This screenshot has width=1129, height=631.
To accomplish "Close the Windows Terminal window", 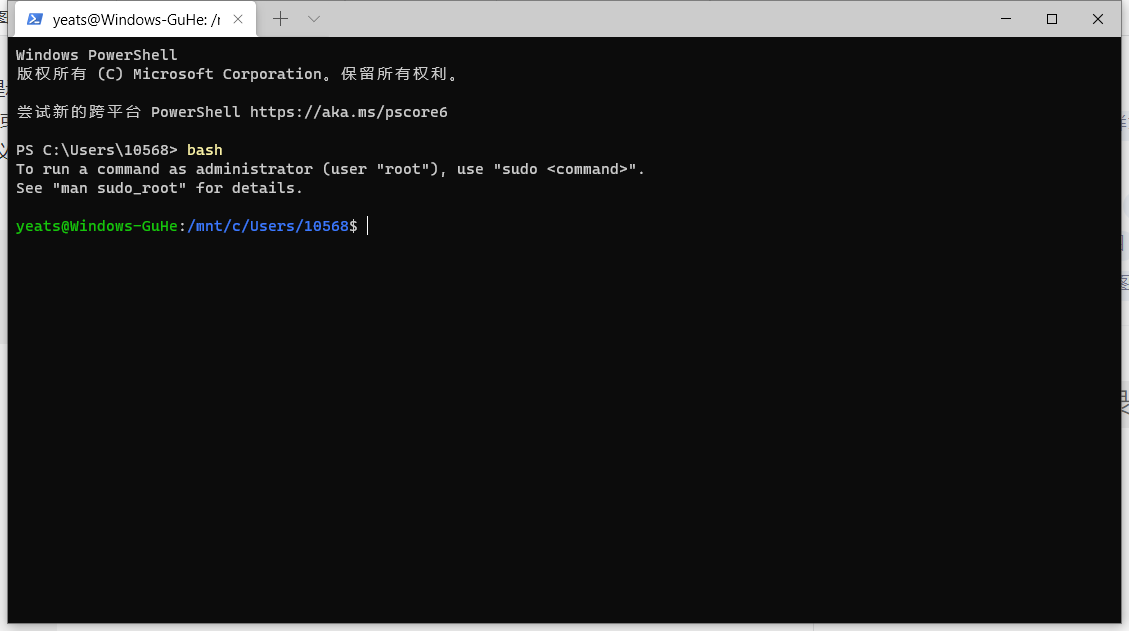I will [1097, 19].
